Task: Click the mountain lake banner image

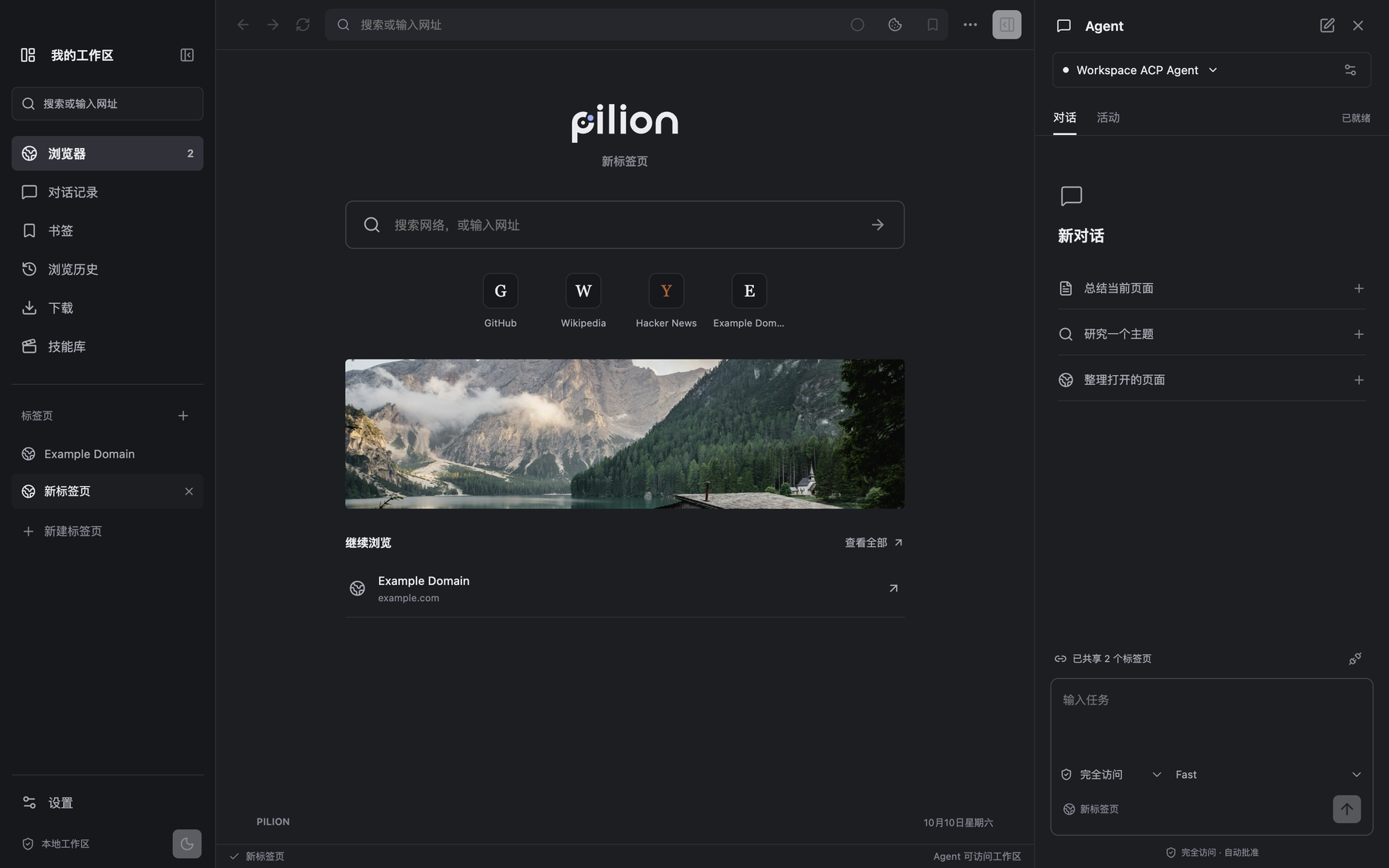Action: (x=624, y=434)
